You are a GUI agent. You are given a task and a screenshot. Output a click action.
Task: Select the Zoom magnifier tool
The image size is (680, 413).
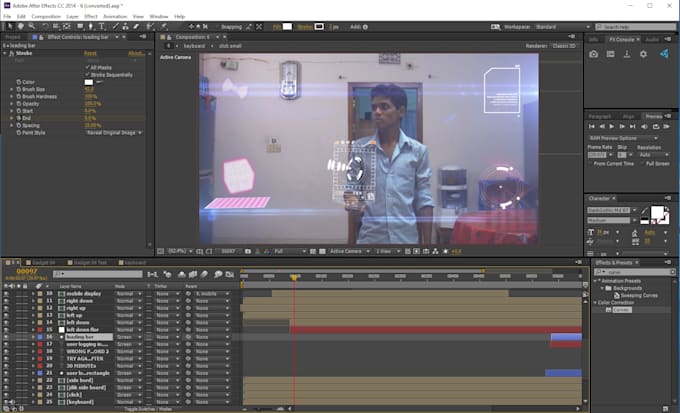coord(32,26)
